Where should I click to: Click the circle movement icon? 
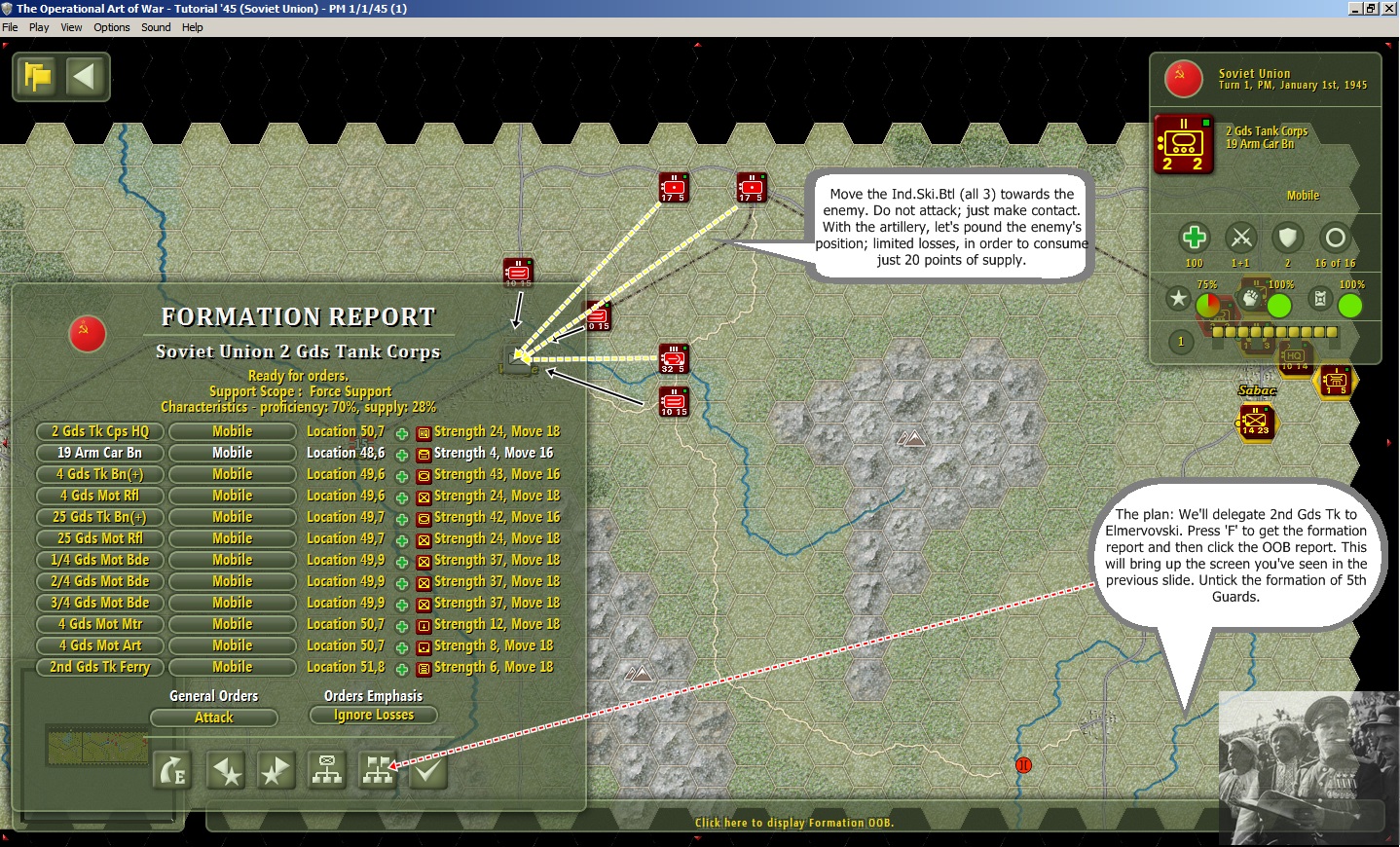point(1336,238)
